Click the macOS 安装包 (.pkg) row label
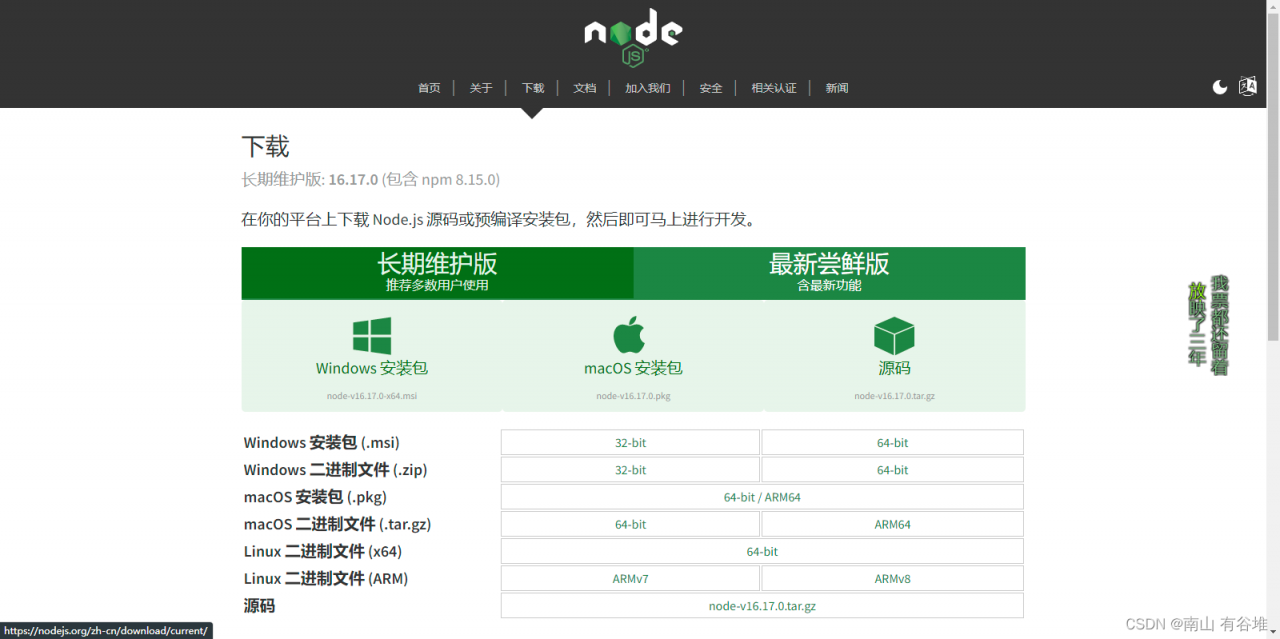 [315, 497]
